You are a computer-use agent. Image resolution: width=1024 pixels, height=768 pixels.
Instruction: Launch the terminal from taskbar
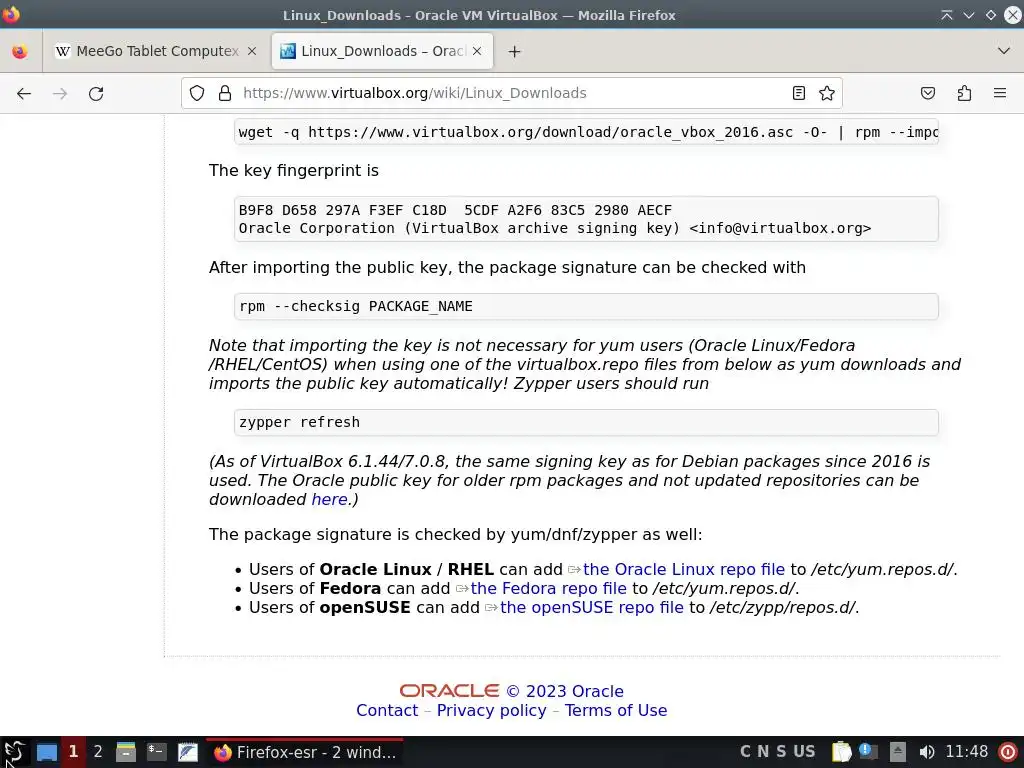coord(157,752)
